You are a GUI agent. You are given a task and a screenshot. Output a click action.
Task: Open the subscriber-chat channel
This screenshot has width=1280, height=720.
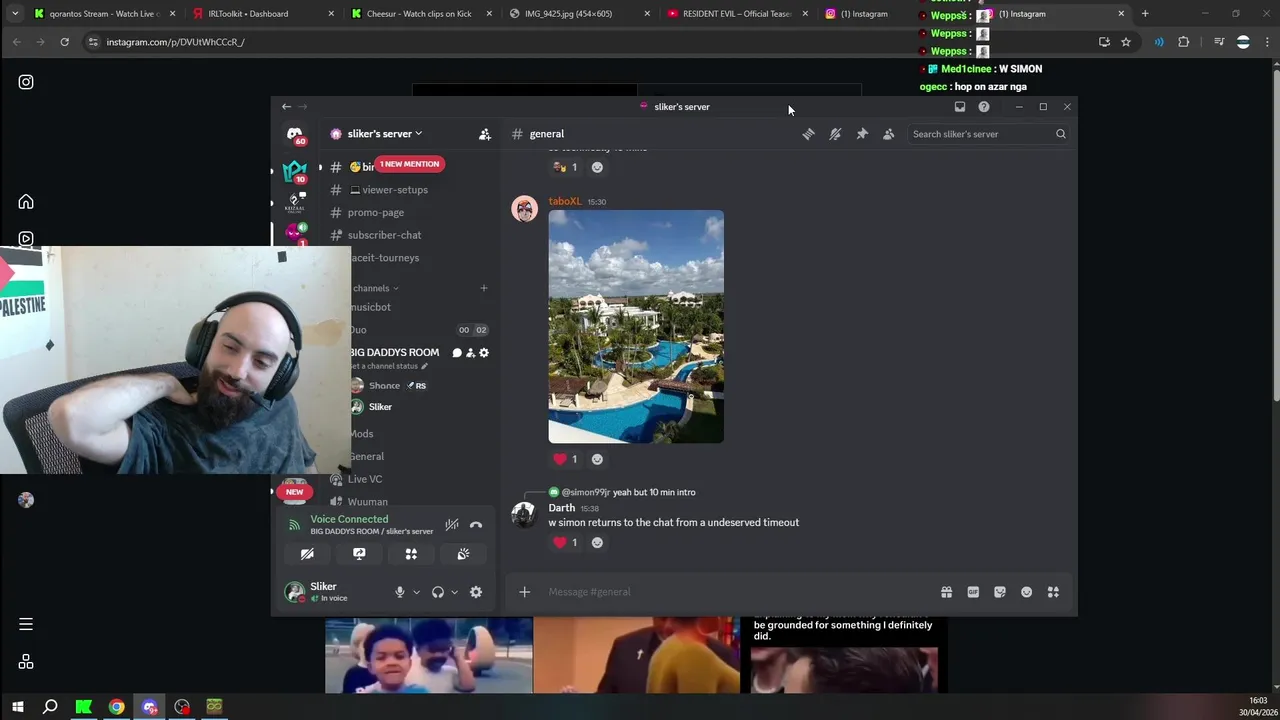[385, 235]
